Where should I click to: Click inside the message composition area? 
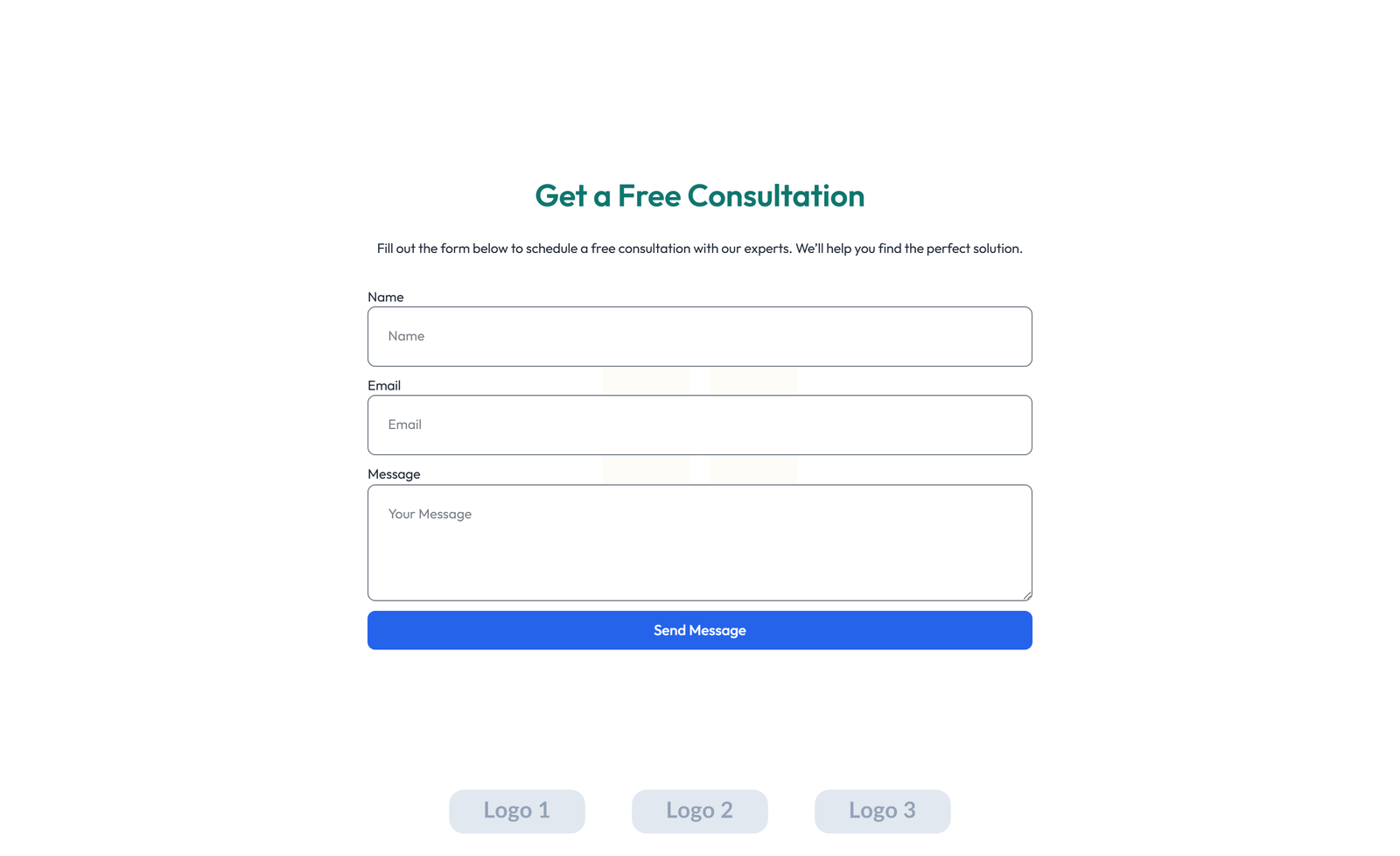pyautogui.click(x=699, y=543)
